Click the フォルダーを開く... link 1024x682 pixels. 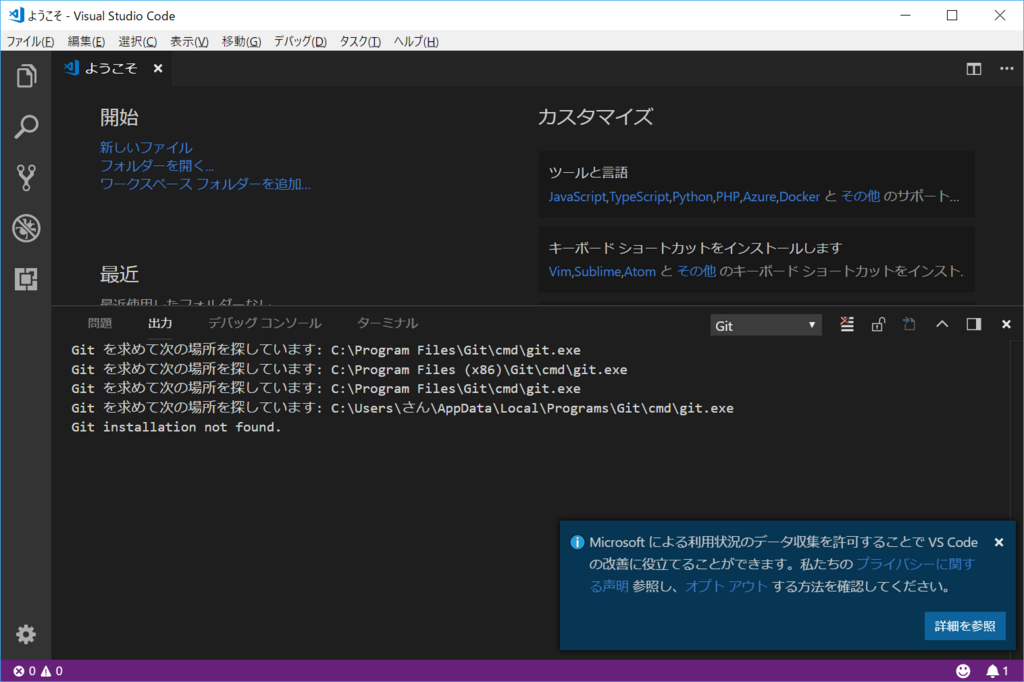point(157,166)
